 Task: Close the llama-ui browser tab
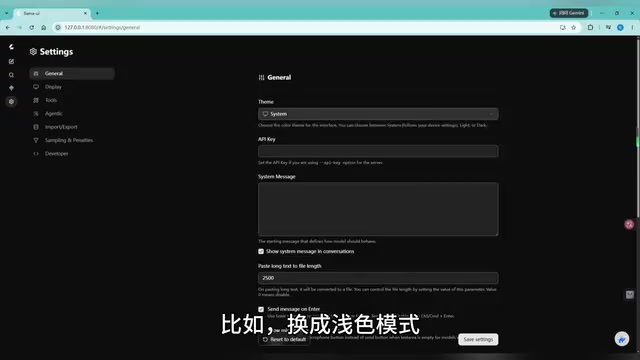coord(85,13)
